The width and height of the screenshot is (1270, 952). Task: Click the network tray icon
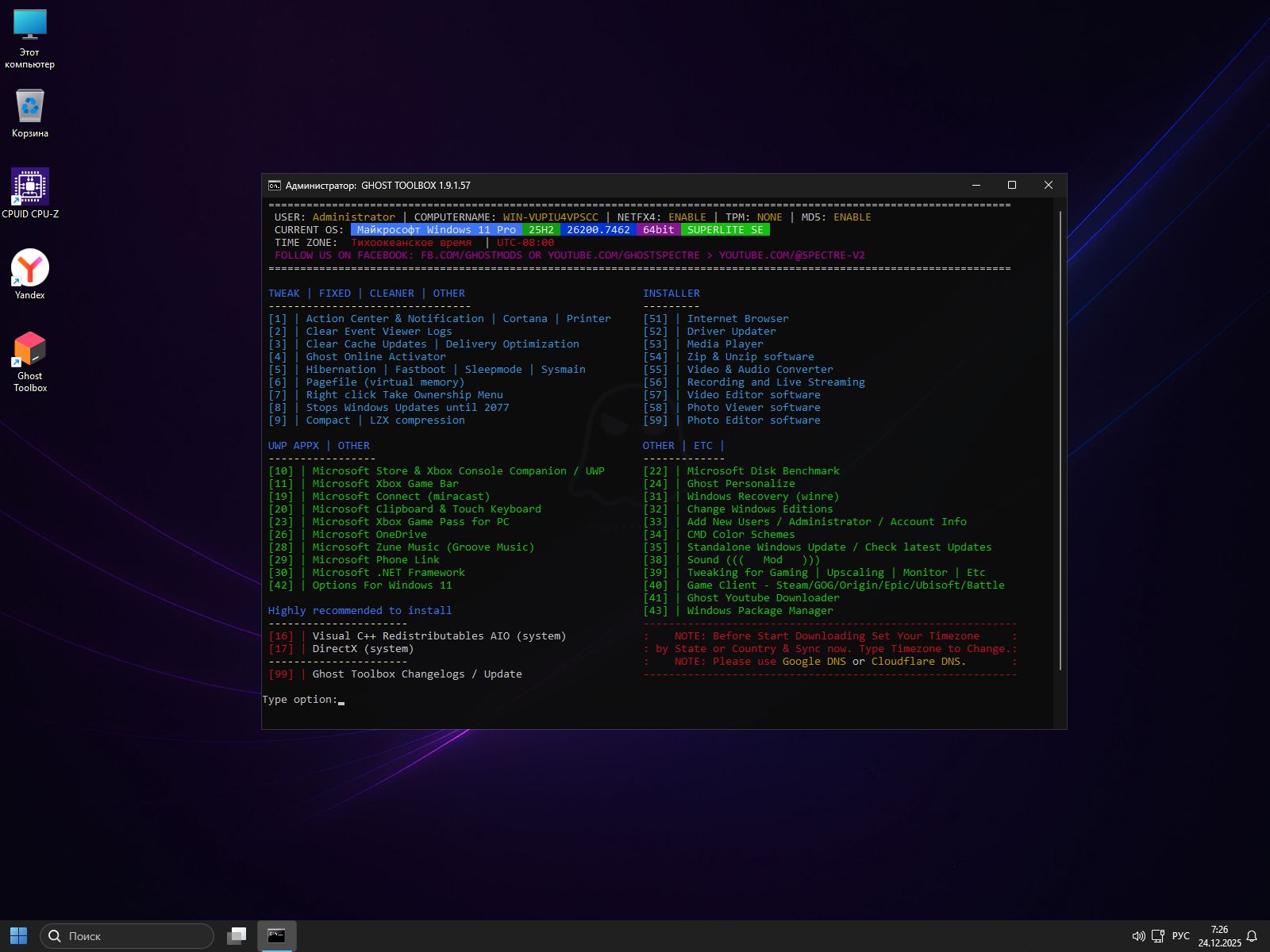pyautogui.click(x=1158, y=936)
